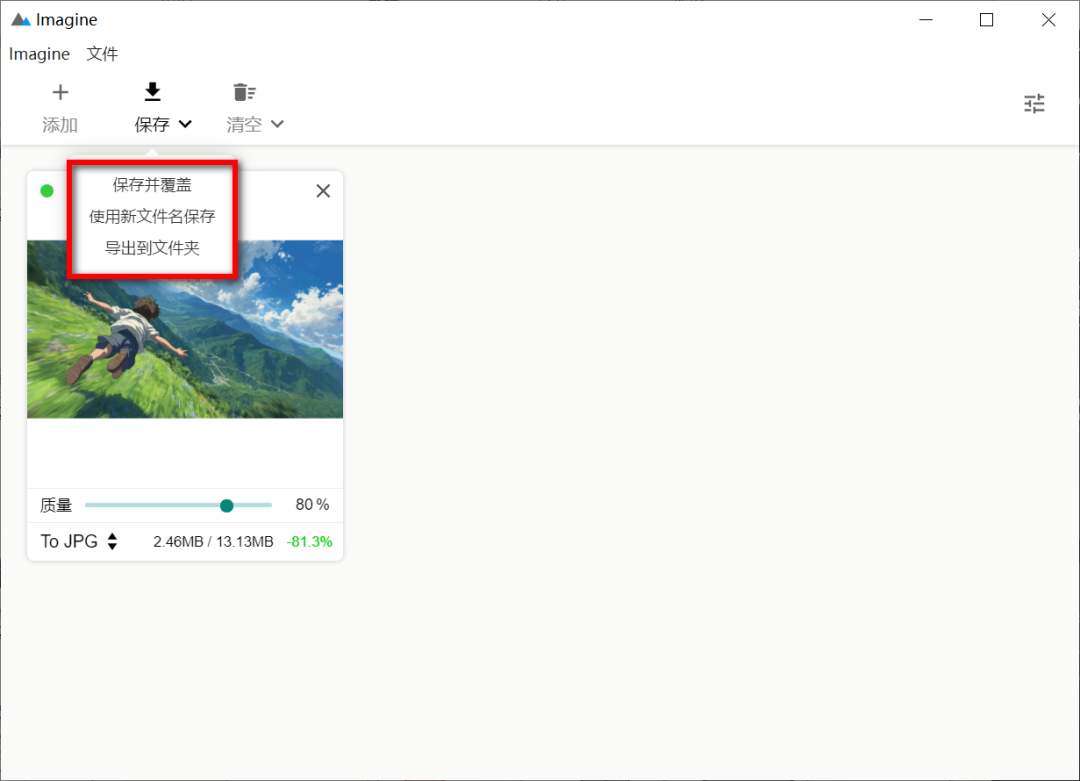
Task: Click the download save icon
Action: point(153,92)
